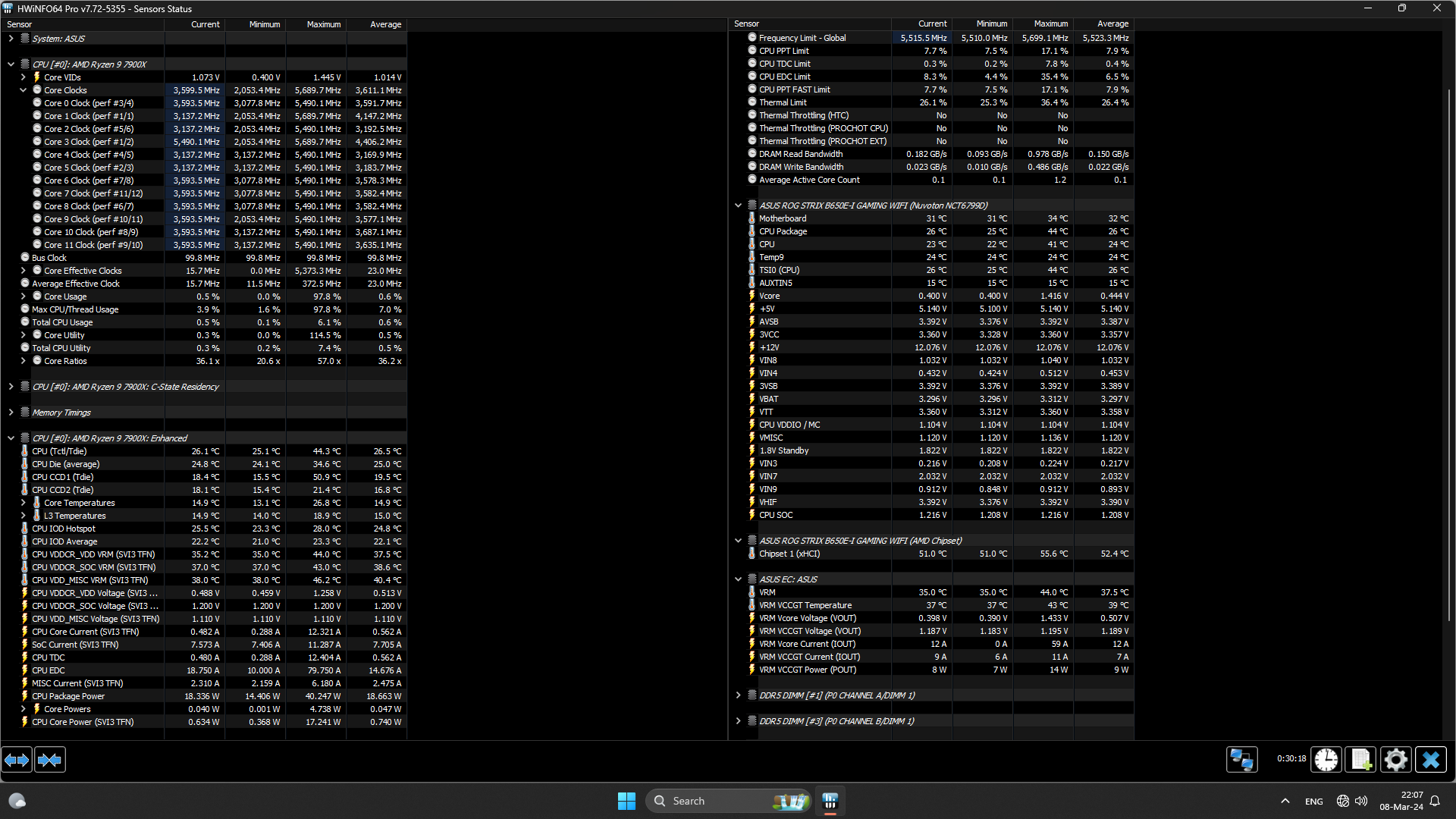Viewport: 1456px width, 819px height.
Task: Click the Windows Start button
Action: [x=626, y=801]
